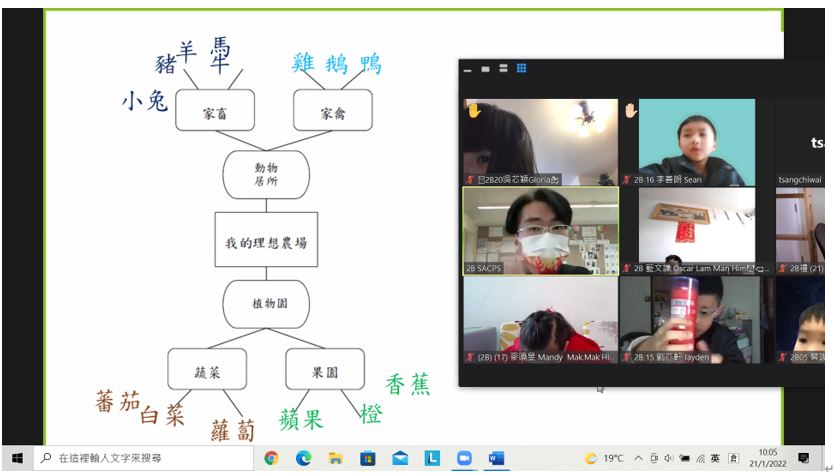Select the 2B SACPS video thumbnail
The width and height of the screenshot is (834, 475).
coord(540,230)
